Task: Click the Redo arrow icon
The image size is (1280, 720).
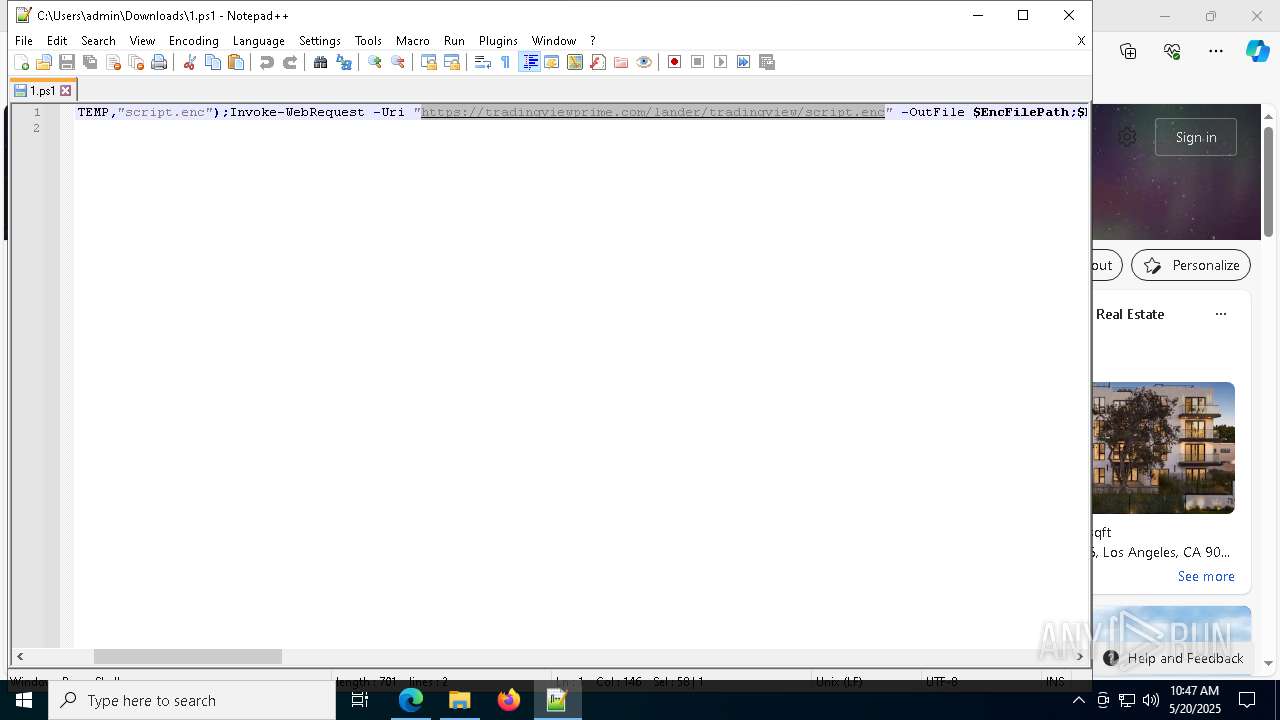Action: [289, 62]
